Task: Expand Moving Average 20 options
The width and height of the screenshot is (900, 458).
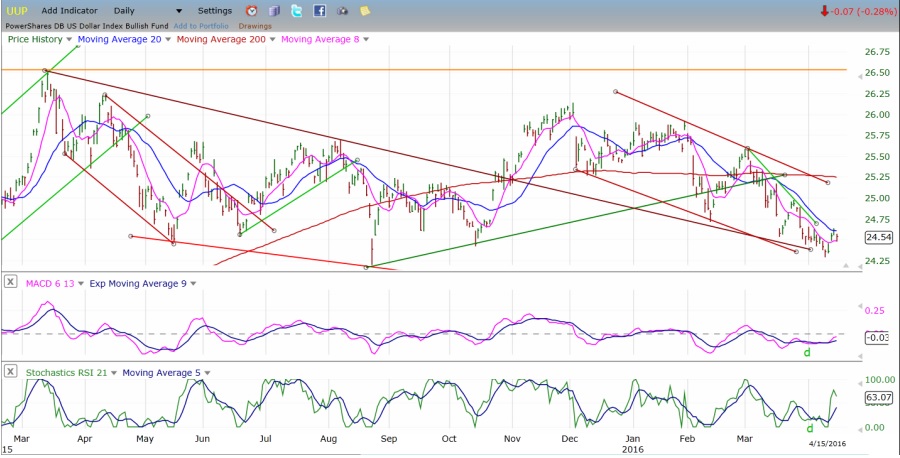Action: 168,39
